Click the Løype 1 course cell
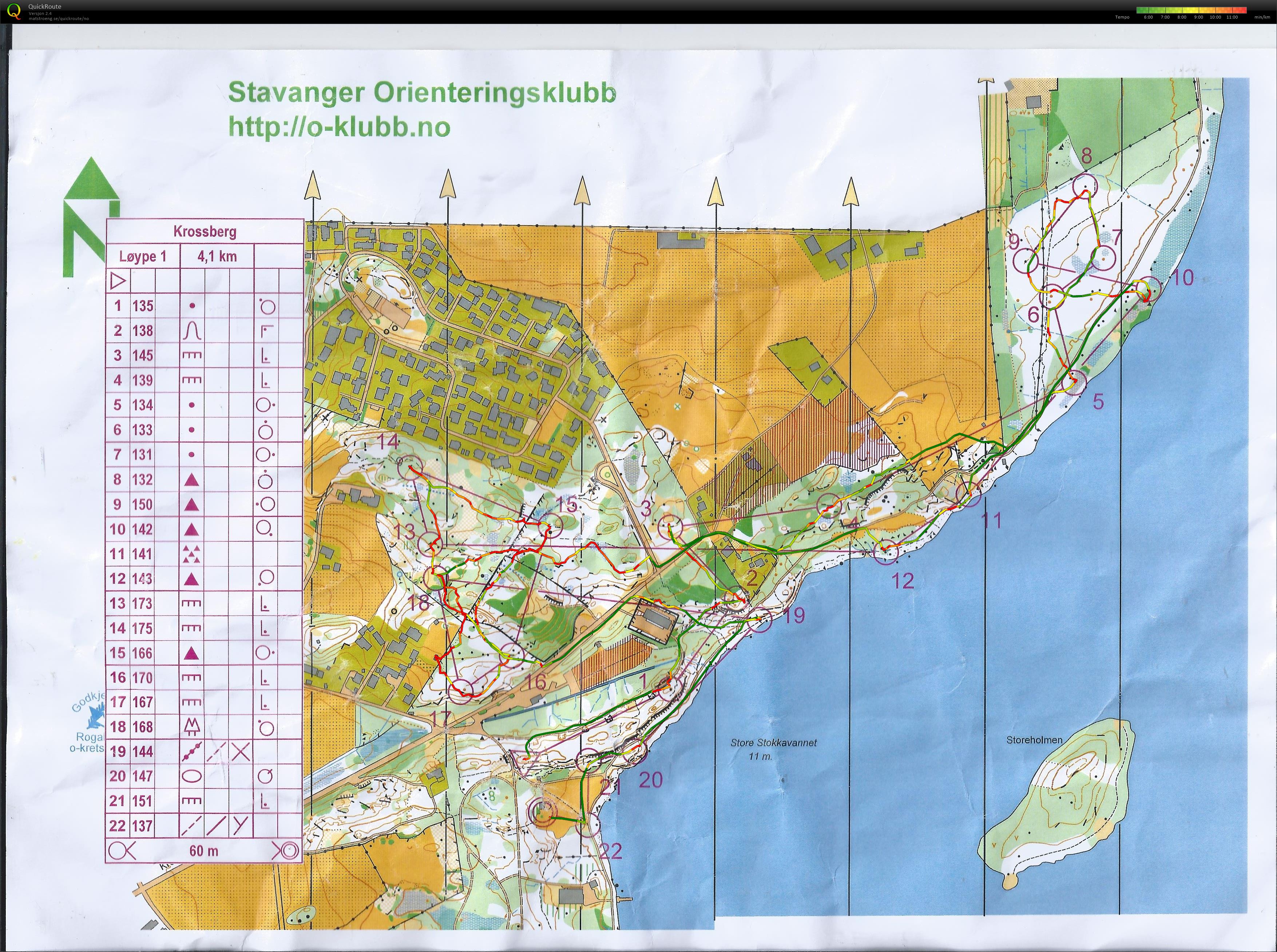 coord(142,256)
